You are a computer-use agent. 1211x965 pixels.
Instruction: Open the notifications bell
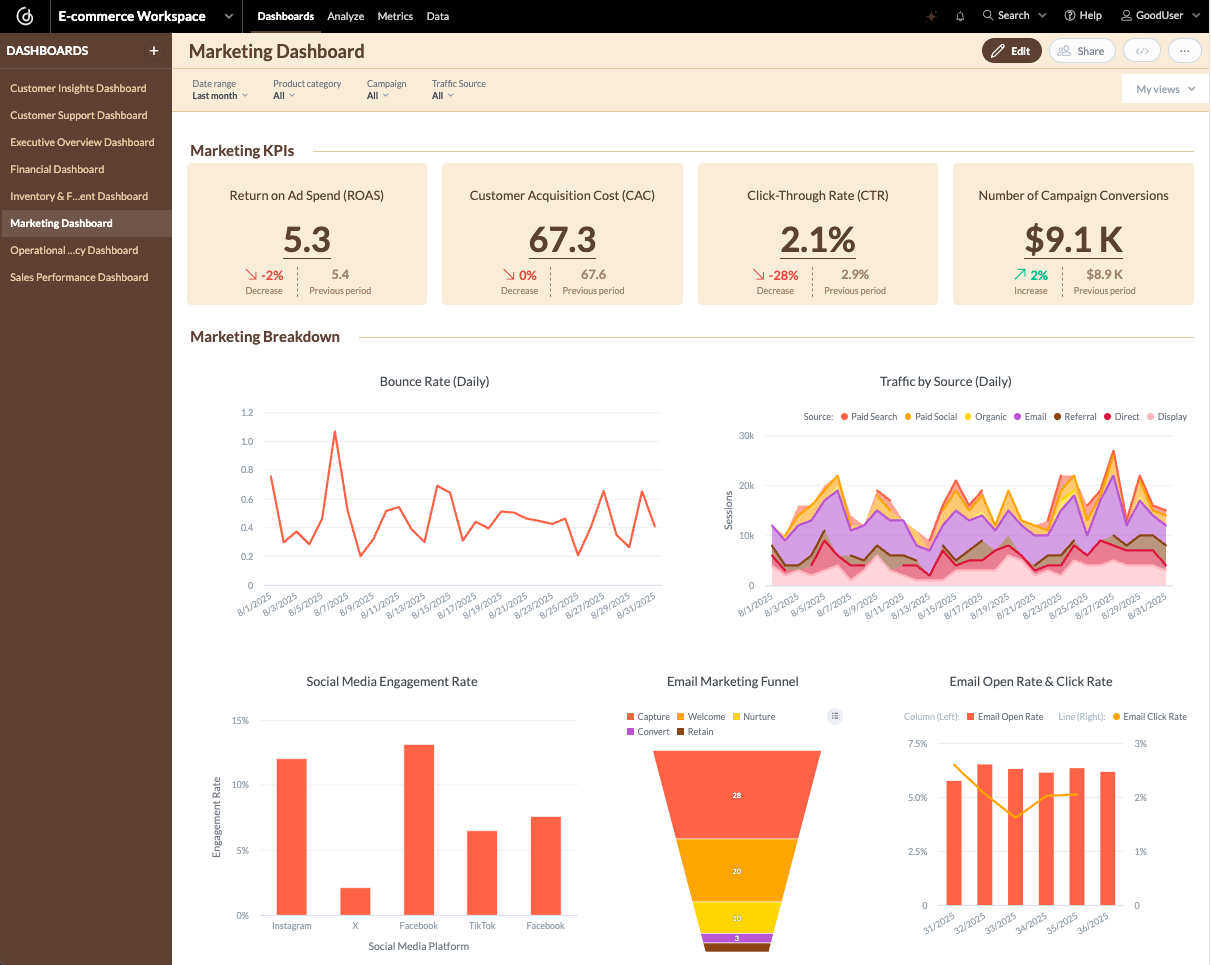961,15
